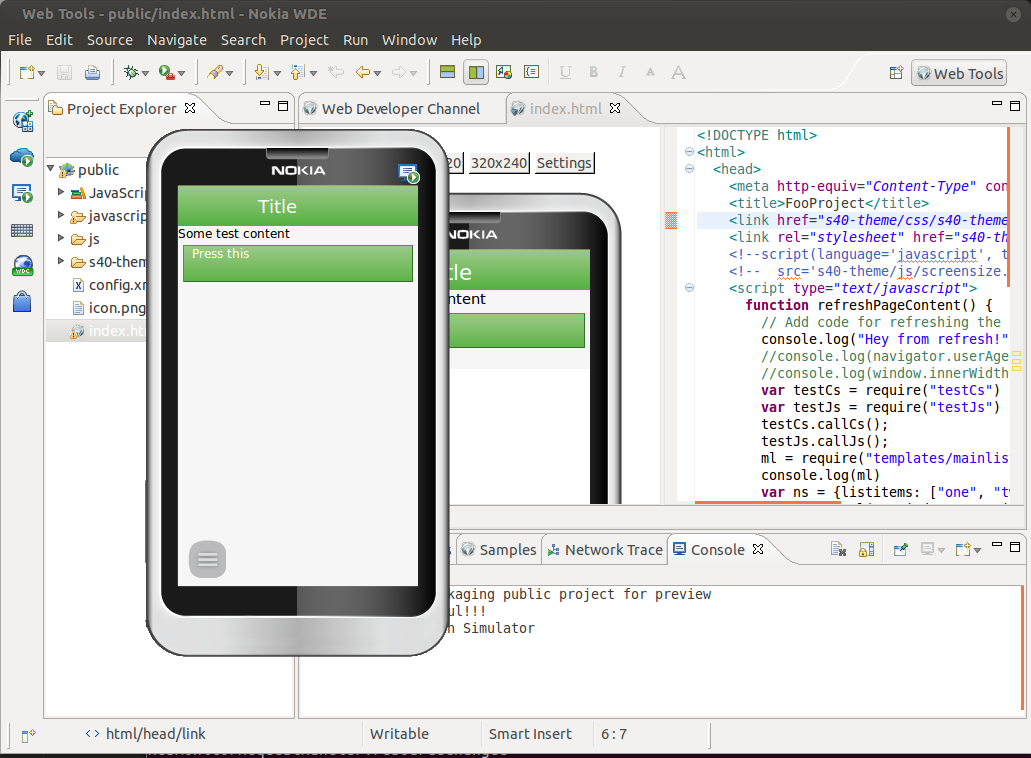The image size is (1031, 758).
Task: Open the File menu
Action: [20, 40]
